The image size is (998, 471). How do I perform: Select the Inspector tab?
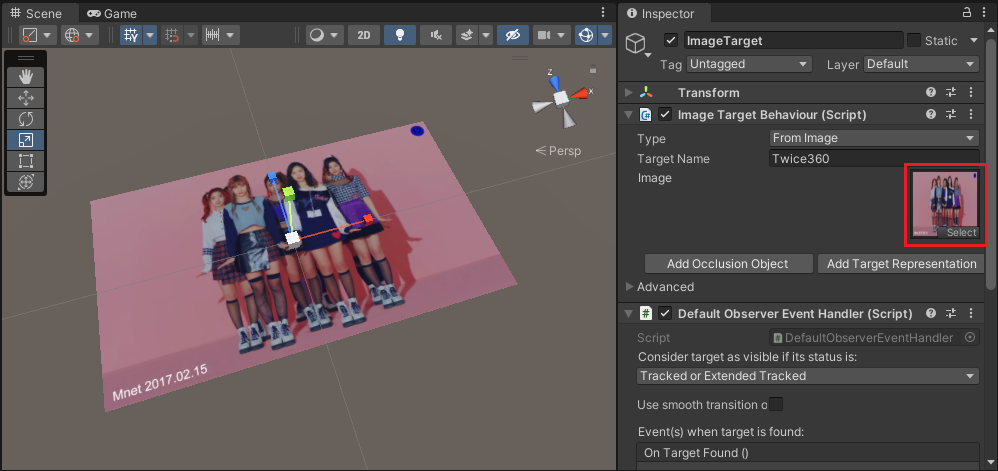661,13
